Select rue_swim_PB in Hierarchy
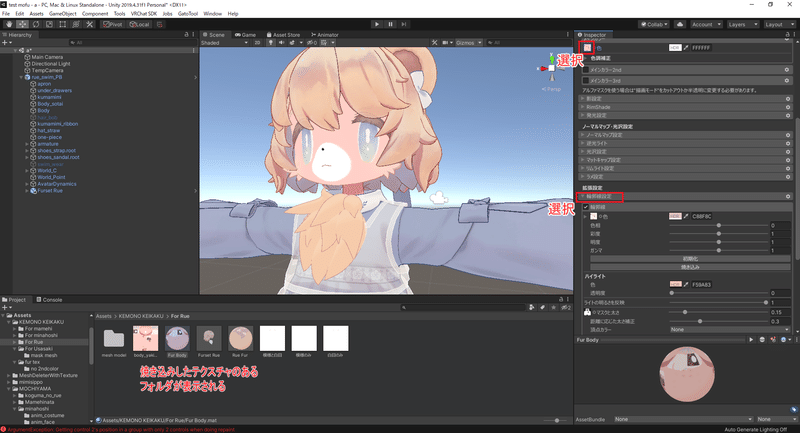Viewport: 800px width, 433px height. [x=46, y=77]
